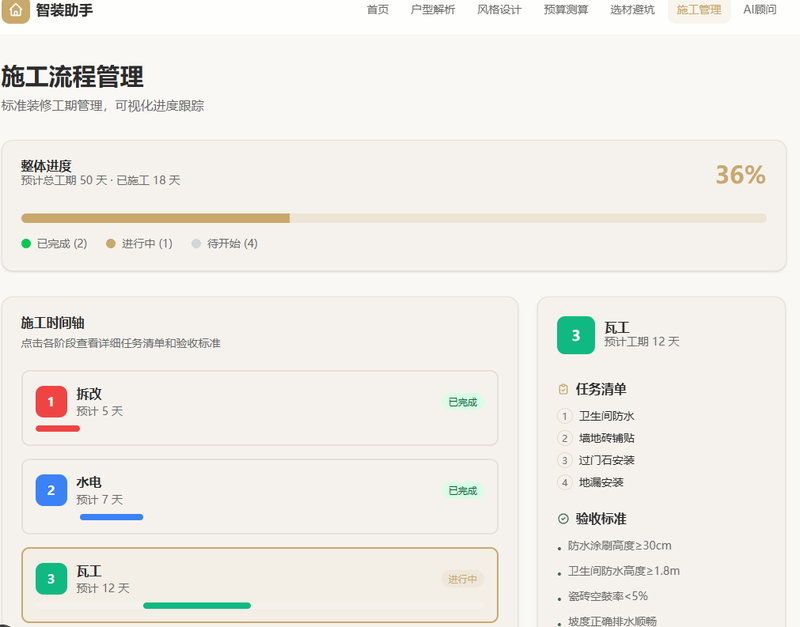This screenshot has height=627, width=800.
Task: Click the text 预计 5 天
Action: [99, 411]
